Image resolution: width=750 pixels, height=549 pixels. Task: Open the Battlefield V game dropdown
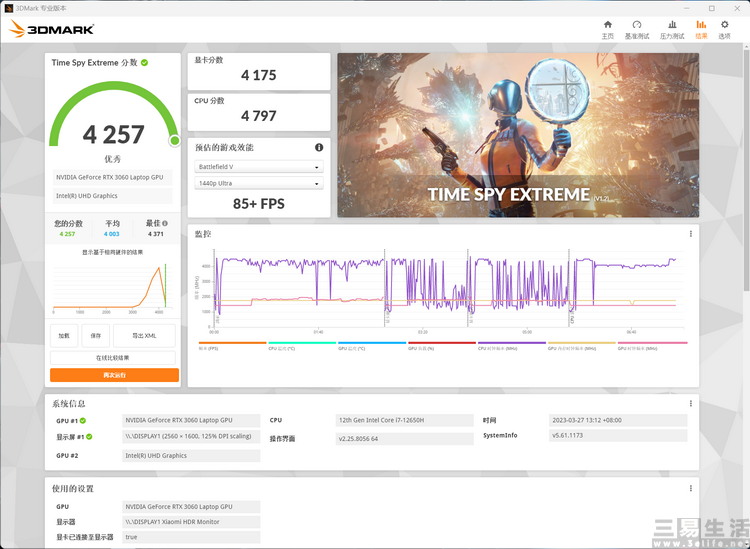tap(259, 167)
